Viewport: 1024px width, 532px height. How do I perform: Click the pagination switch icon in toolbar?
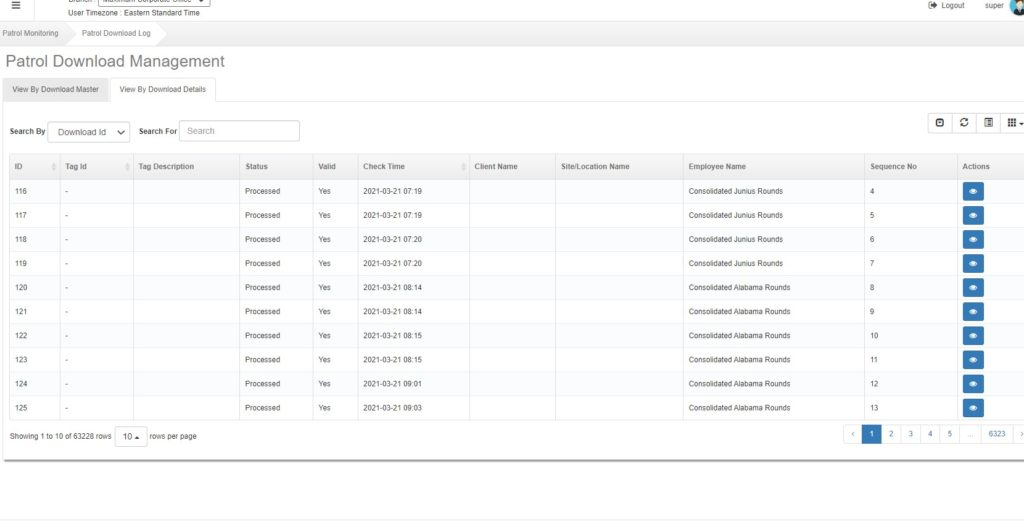[x=939, y=122]
